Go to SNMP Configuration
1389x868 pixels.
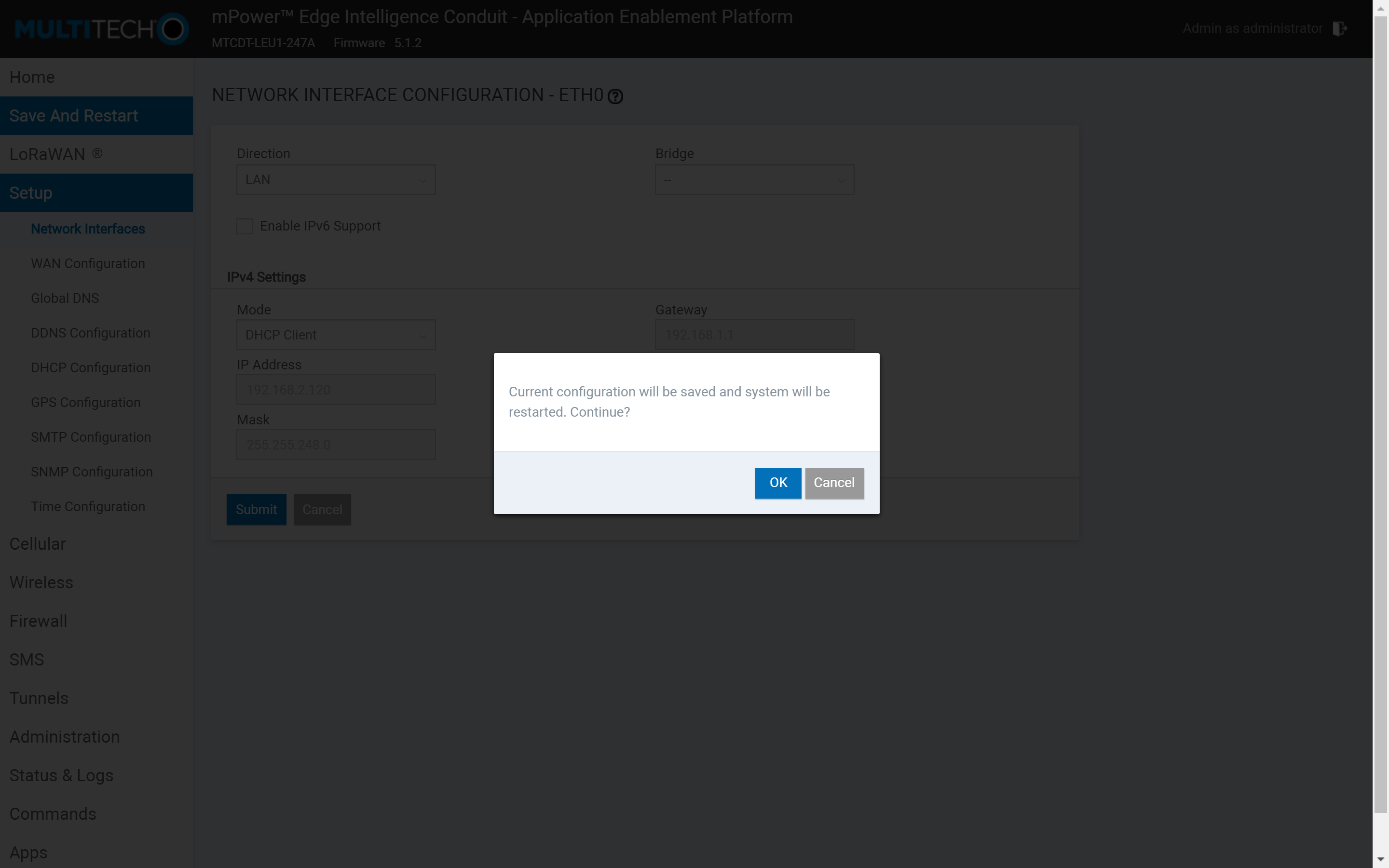point(91,471)
